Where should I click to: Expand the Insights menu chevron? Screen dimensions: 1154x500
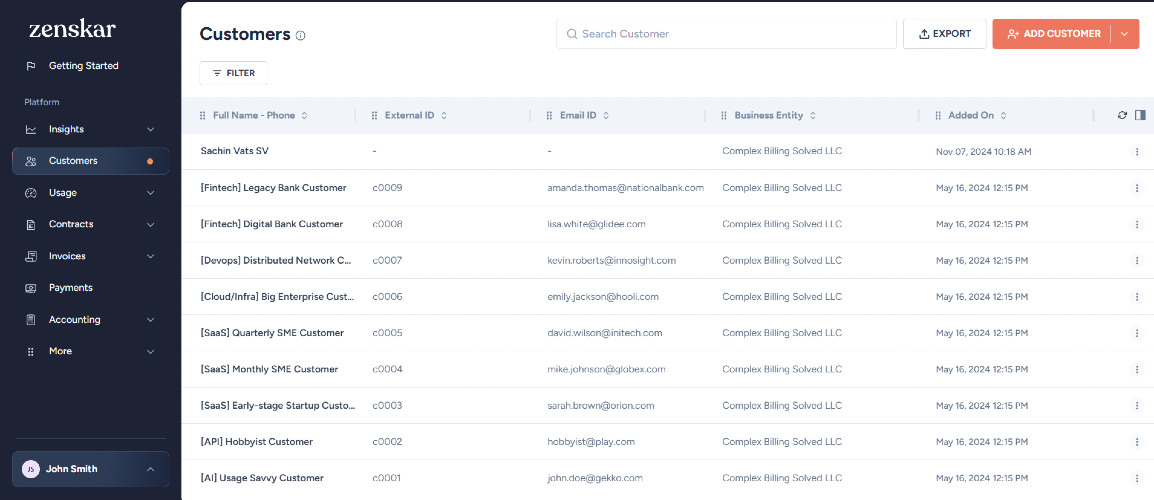tap(151, 130)
